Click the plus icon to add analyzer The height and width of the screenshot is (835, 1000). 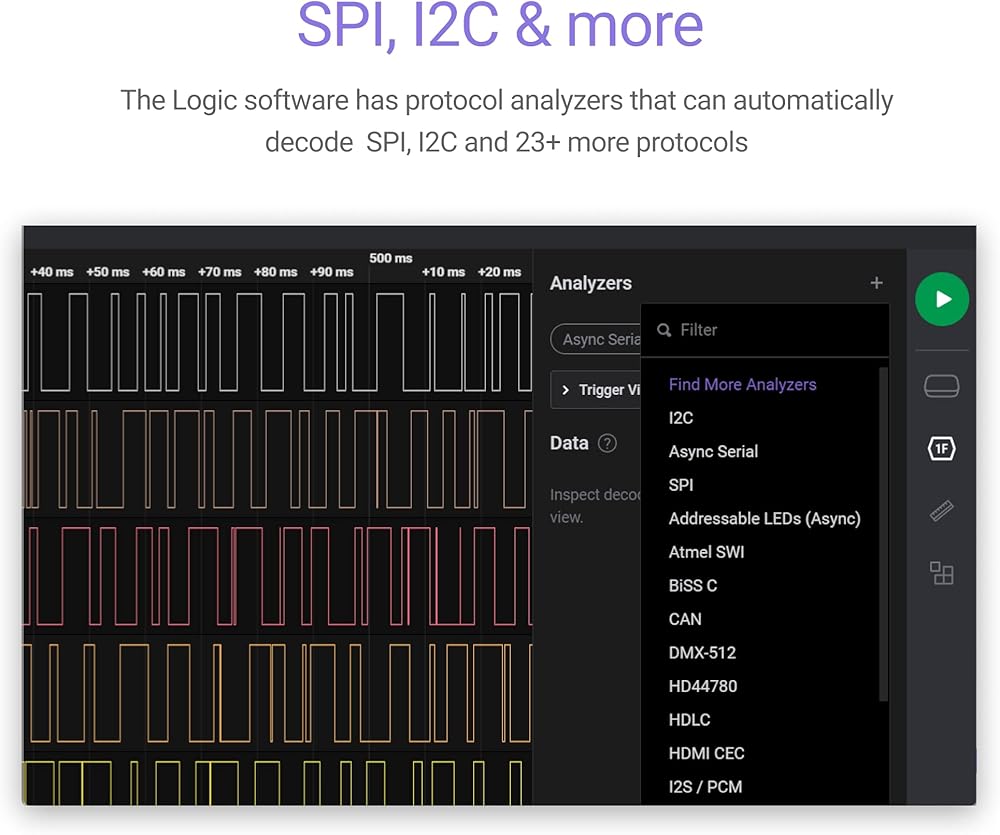point(876,283)
